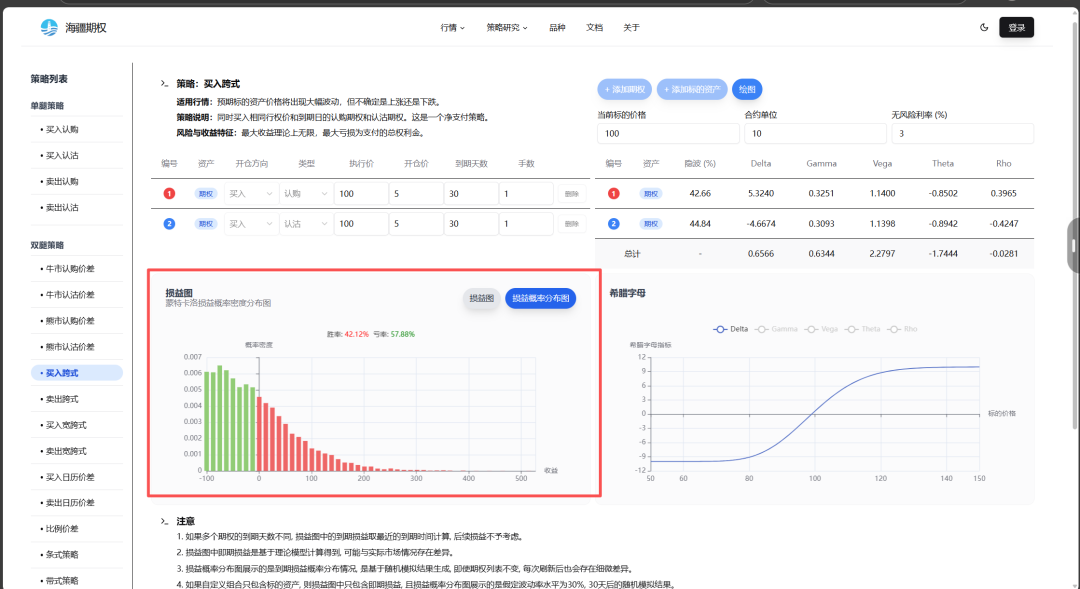Click the red number 1 badge in the options table

[169, 194]
